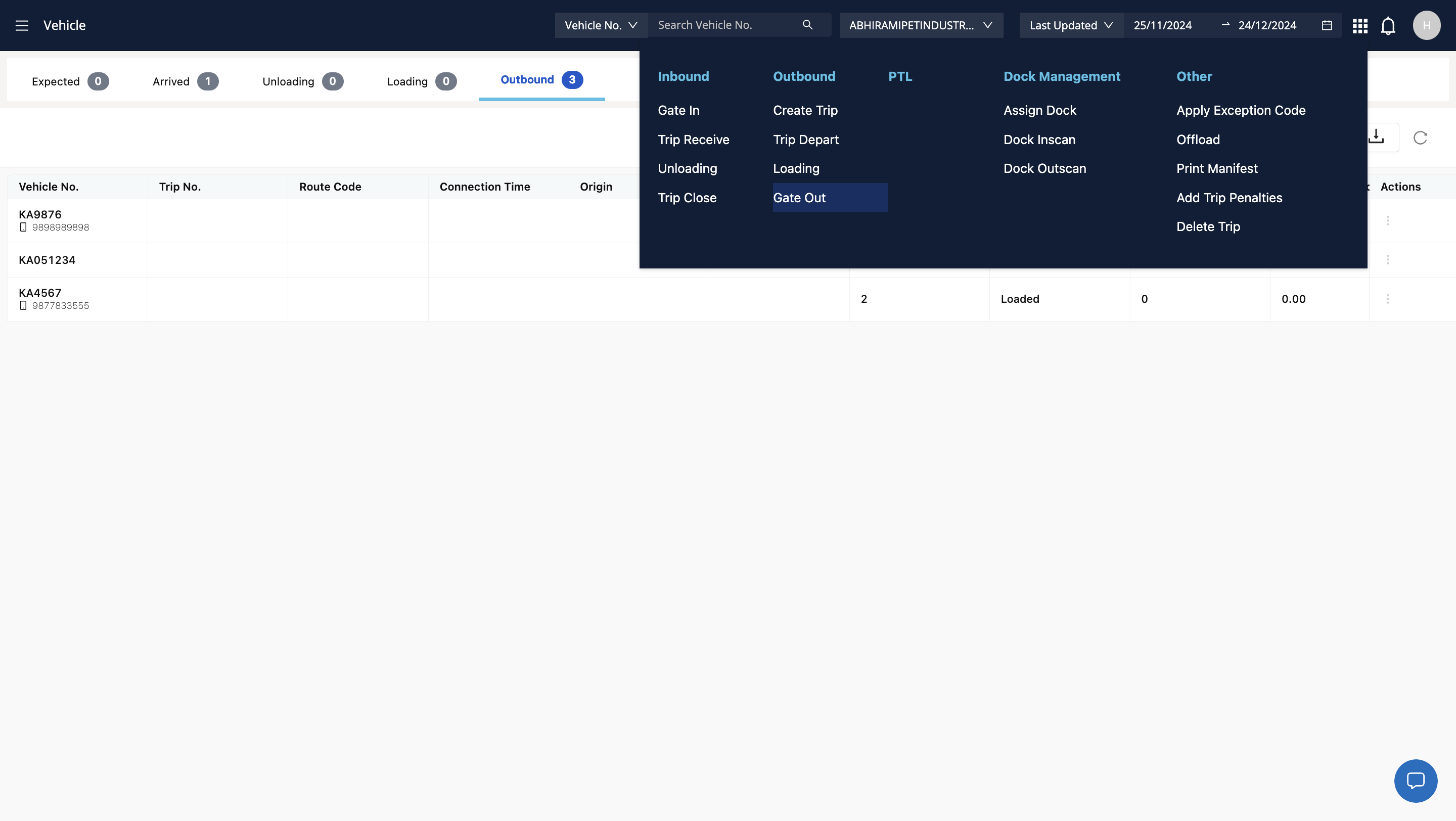Choose Trip Close menu item

point(687,198)
